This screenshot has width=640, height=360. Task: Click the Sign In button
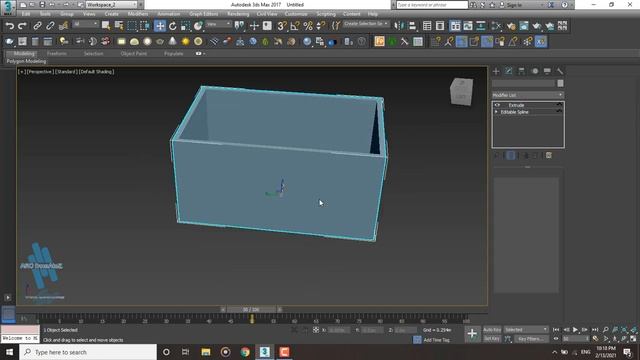(514, 5)
